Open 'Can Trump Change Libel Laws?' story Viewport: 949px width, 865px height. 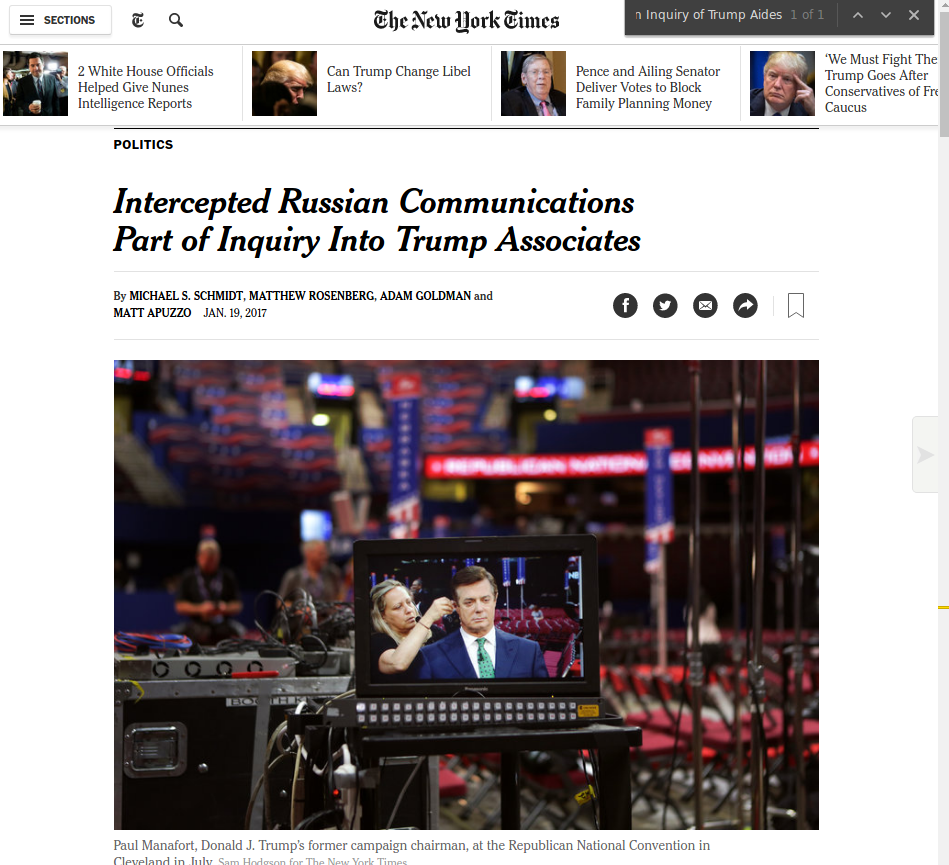click(x=399, y=79)
